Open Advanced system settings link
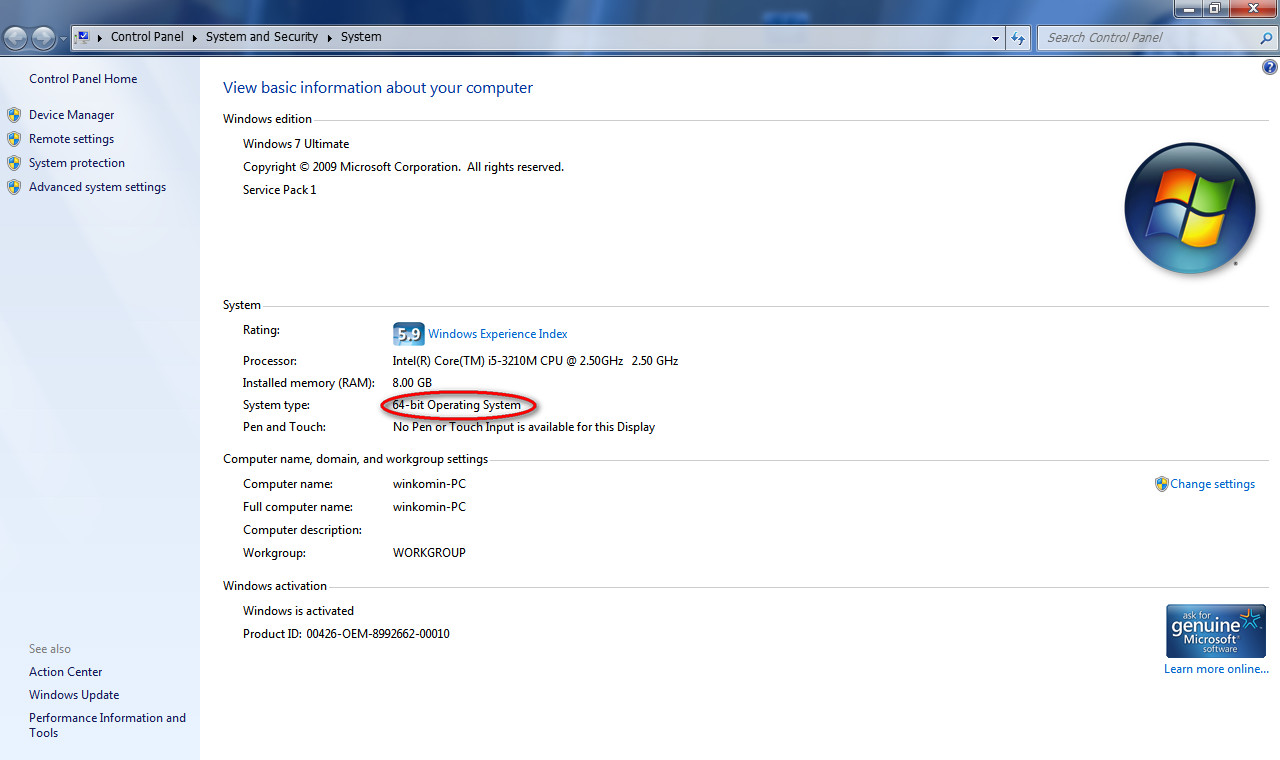The width and height of the screenshot is (1280, 760). click(x=97, y=187)
